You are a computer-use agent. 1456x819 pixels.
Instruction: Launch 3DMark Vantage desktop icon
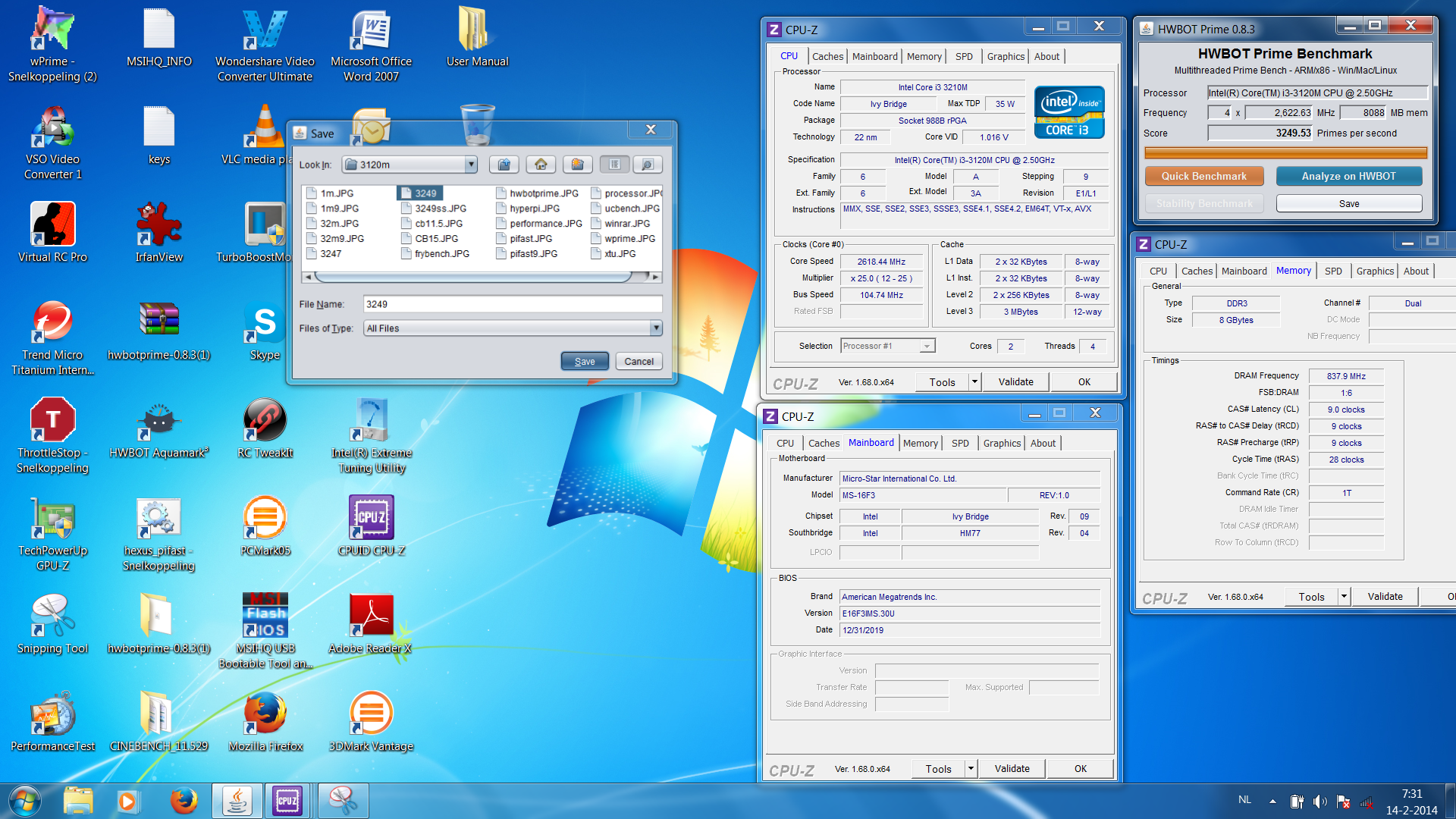(x=371, y=722)
